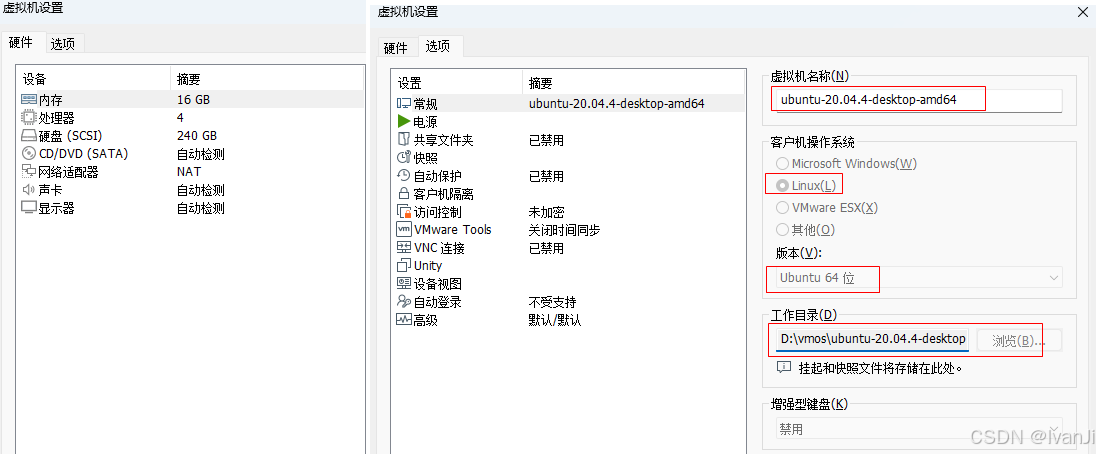Click the 共享文件夹 shared folder icon
Viewport: 1099px width, 454px height.
tap(404, 140)
